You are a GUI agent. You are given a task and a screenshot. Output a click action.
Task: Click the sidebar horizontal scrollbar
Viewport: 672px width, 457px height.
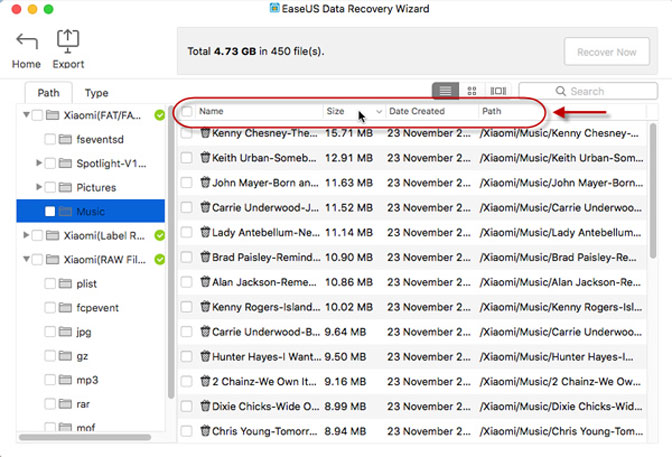pyautogui.click(x=85, y=437)
